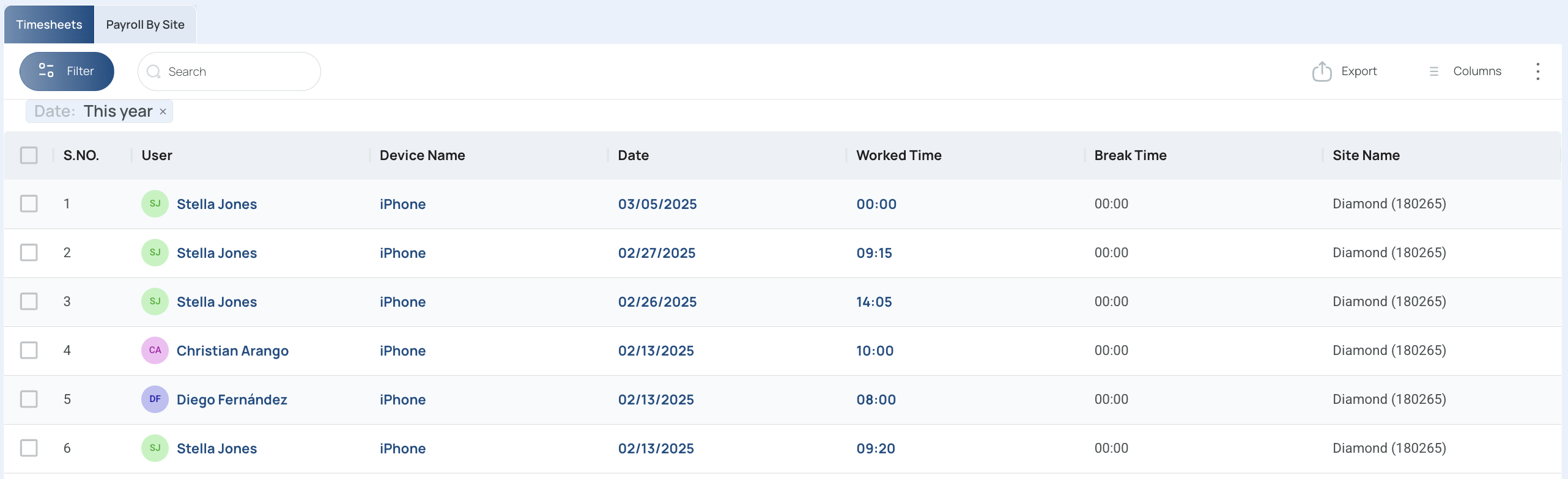
Task: Click break time 00:00 in Diego Fernández's row
Action: click(x=1111, y=400)
